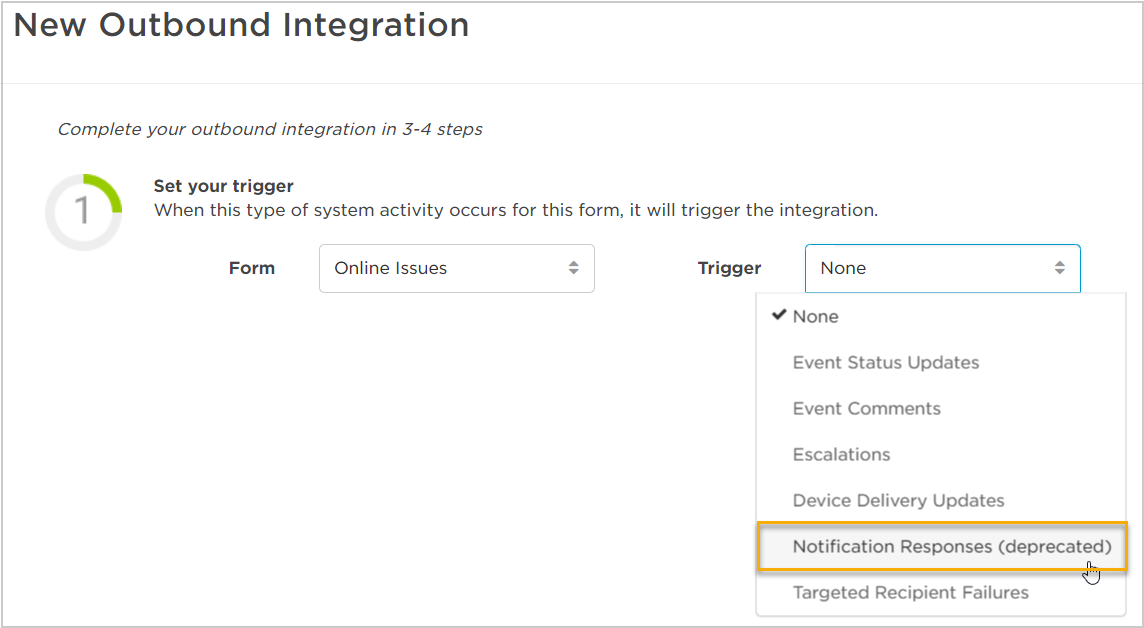Choose Targeted Recipient Failures trigger
This screenshot has height=628, width=1144.
tap(941, 592)
